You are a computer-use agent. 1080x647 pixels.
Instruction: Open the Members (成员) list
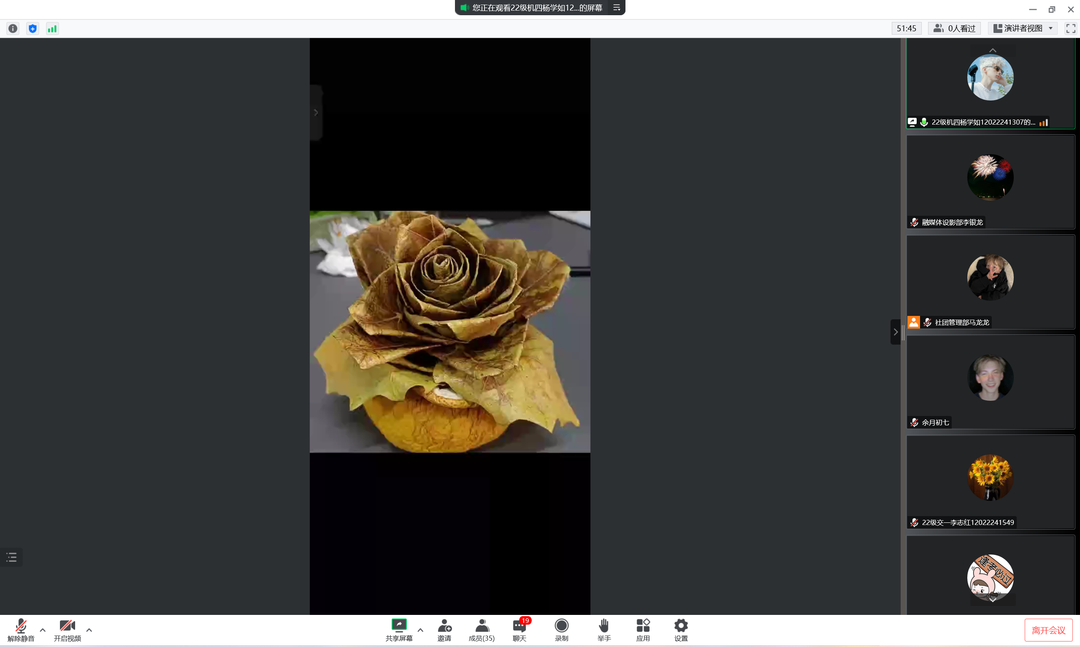pyautogui.click(x=482, y=629)
